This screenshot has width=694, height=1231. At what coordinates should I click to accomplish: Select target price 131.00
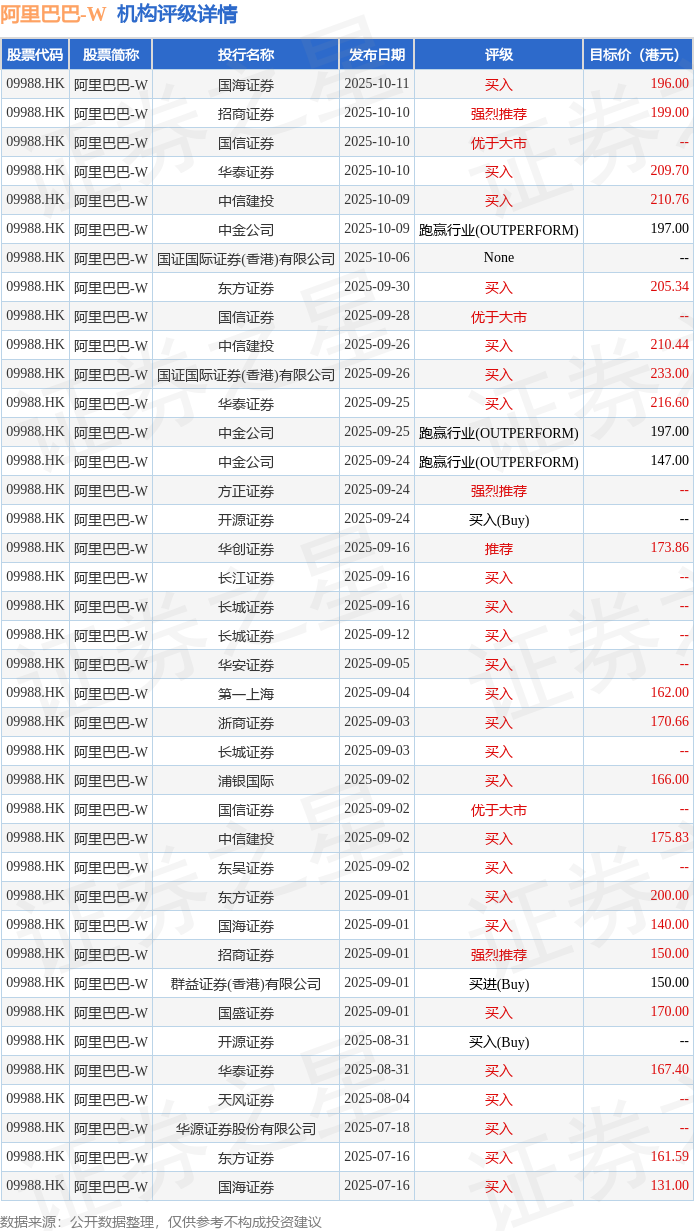[x=669, y=1186]
